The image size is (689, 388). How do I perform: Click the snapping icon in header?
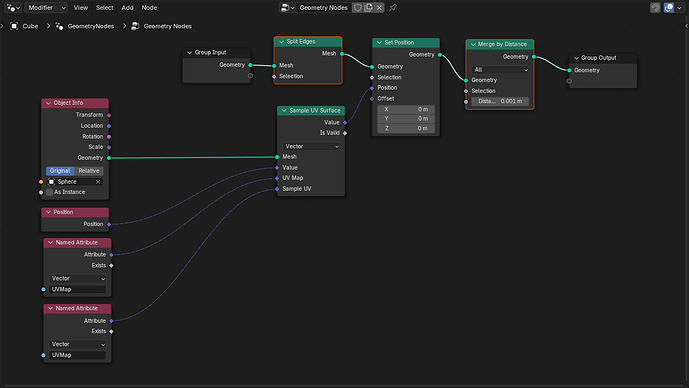click(655, 7)
